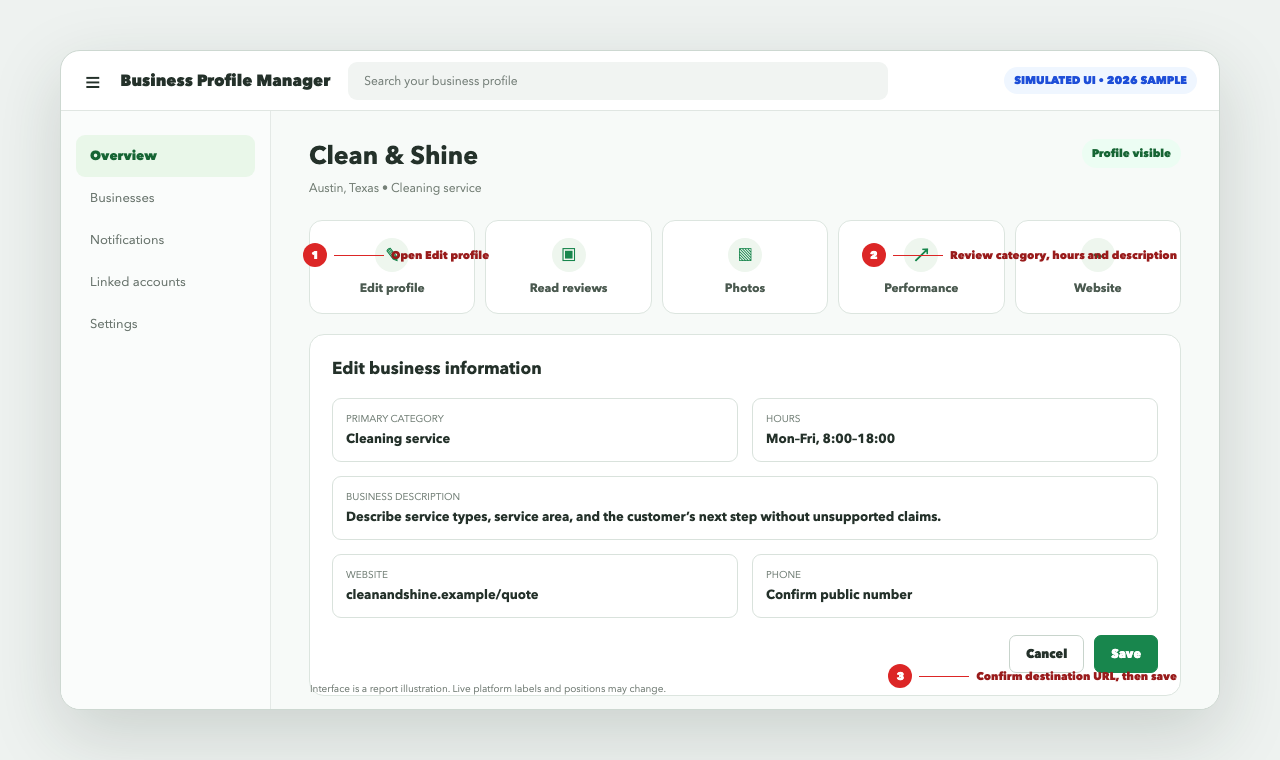Edit the Hours field

(x=955, y=430)
